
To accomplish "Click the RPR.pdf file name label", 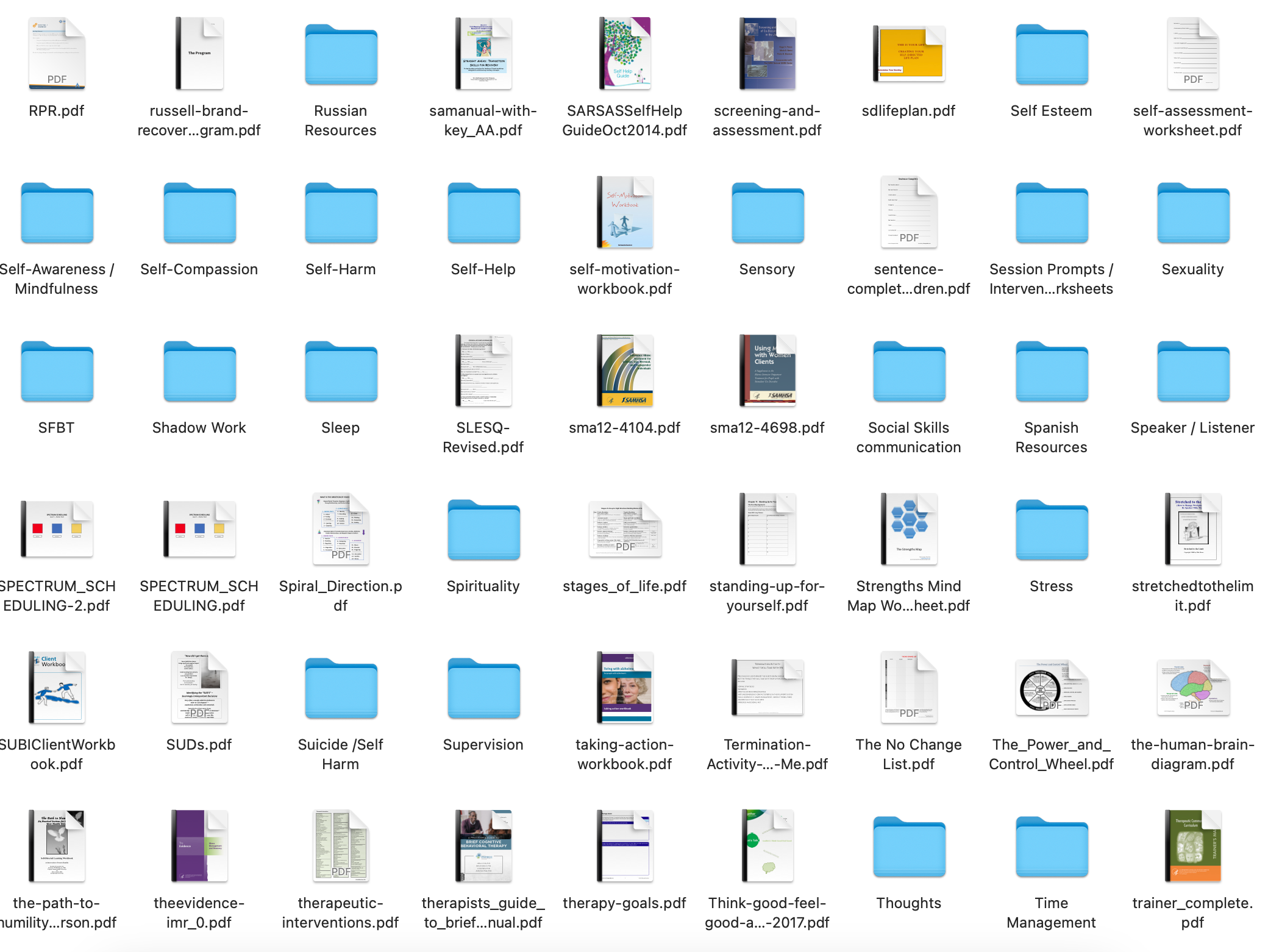I will pos(57,111).
